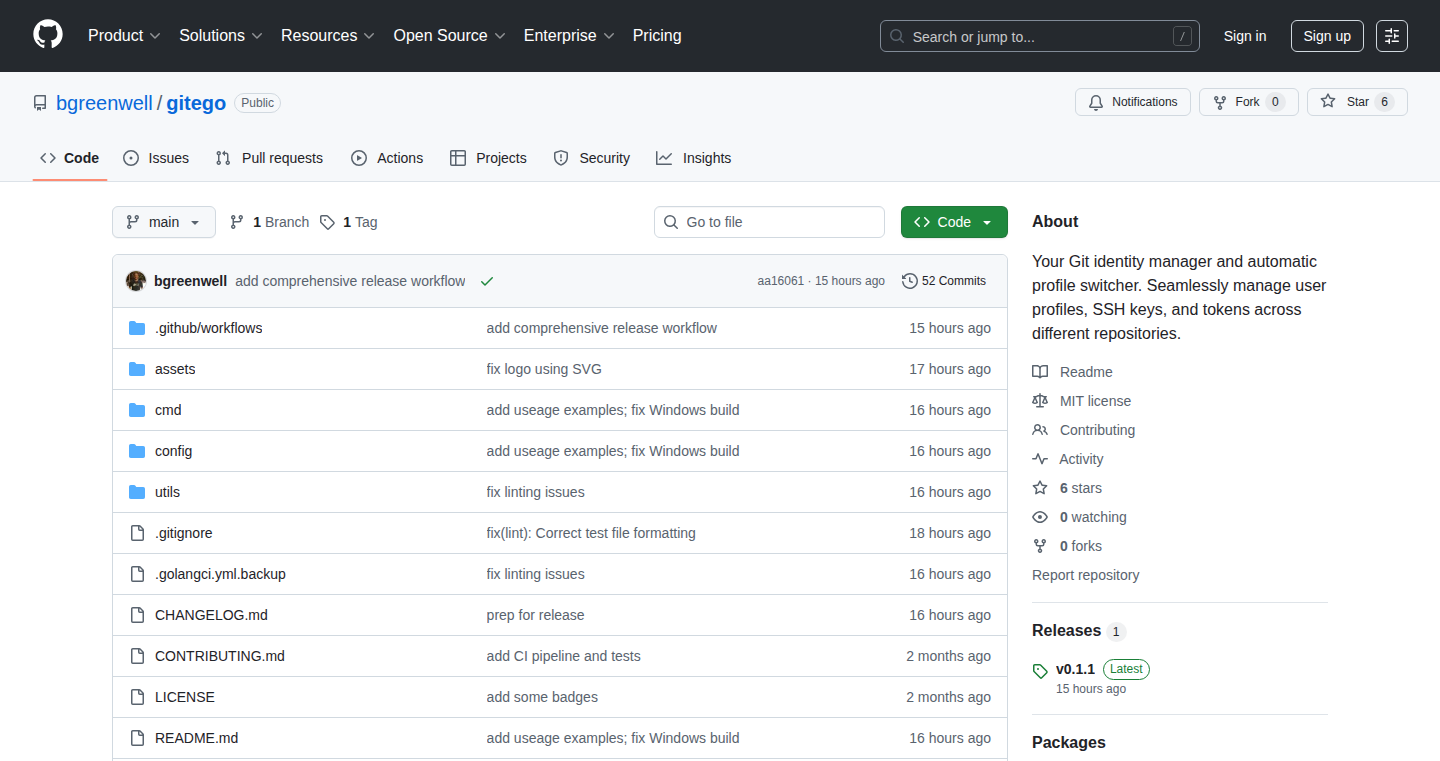Switch to the Security tab
Image resolution: width=1440 pixels, height=761 pixels.
tap(592, 158)
